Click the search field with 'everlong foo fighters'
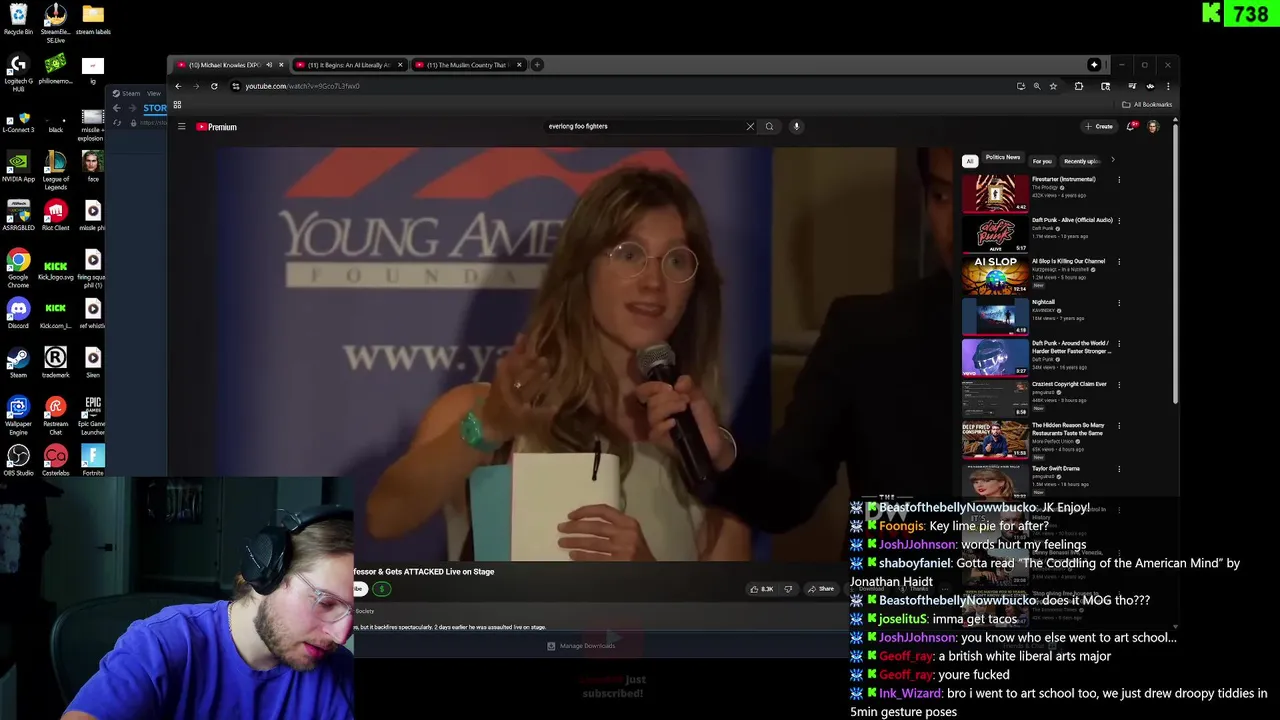The height and width of the screenshot is (720, 1280). point(645,126)
